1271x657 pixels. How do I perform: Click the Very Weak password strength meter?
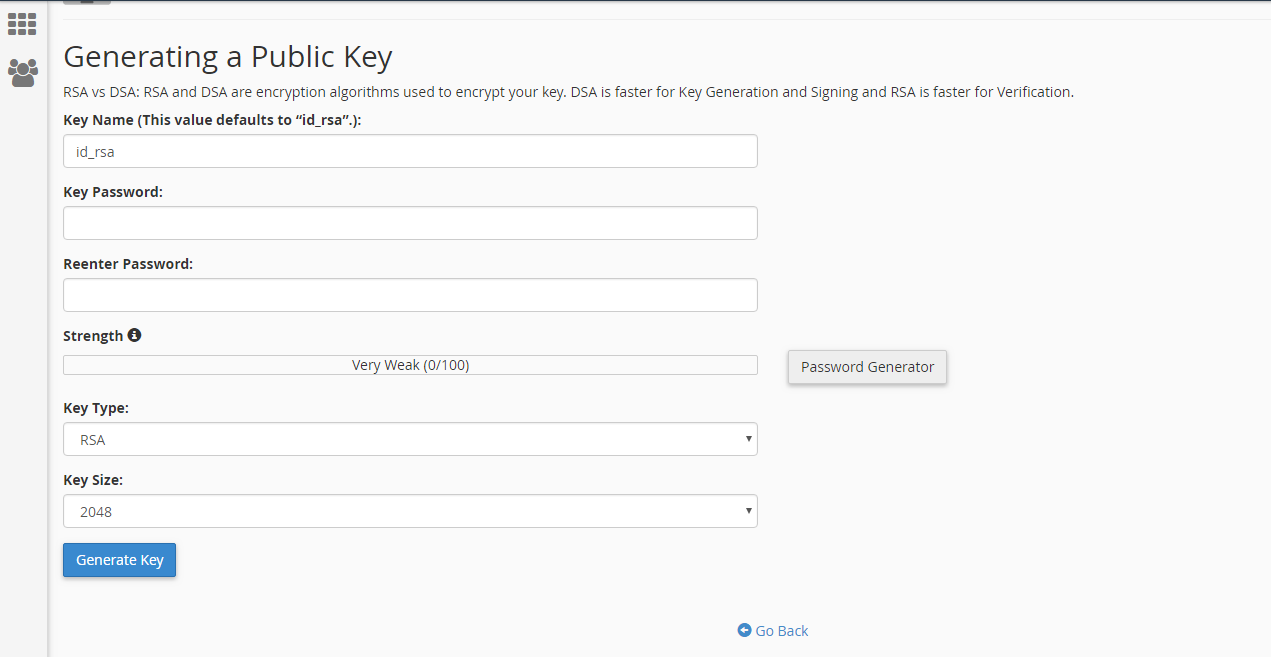click(410, 364)
